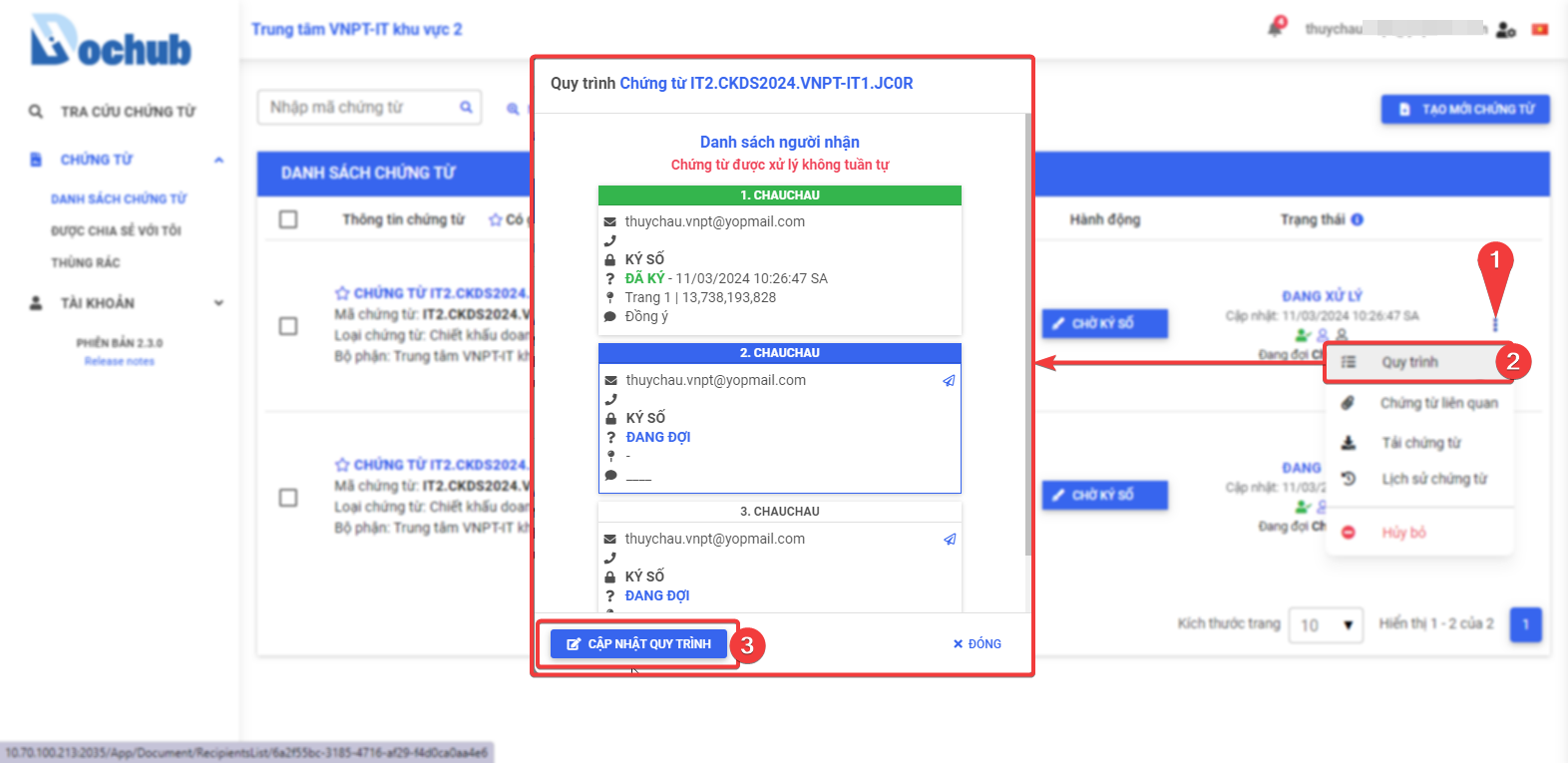Check the first document row checkbox

[x=288, y=326]
